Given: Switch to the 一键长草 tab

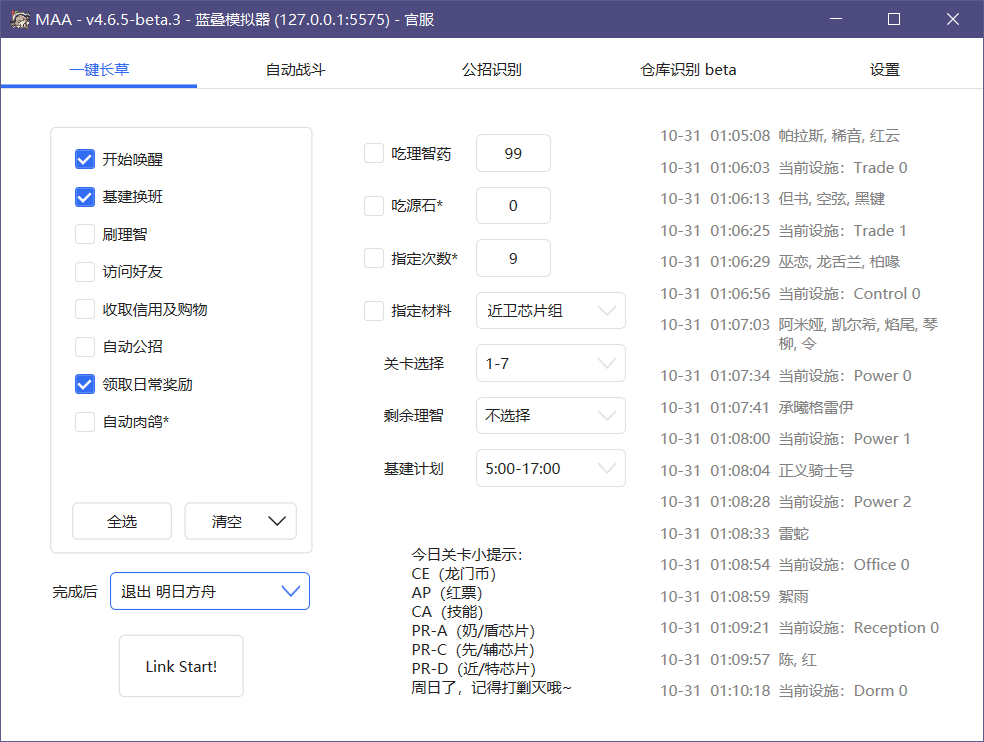Looking at the screenshot, I should [x=99, y=70].
